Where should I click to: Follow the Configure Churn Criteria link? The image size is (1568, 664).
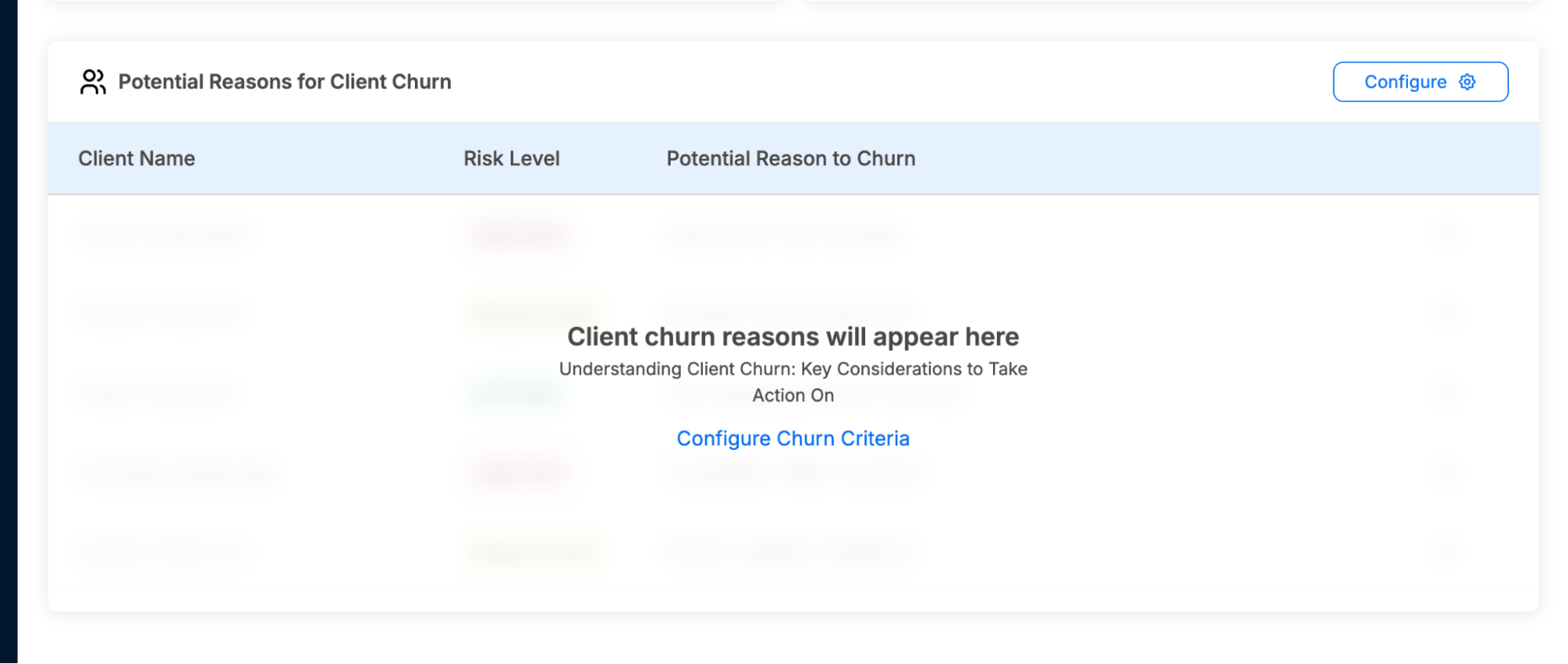coord(792,438)
